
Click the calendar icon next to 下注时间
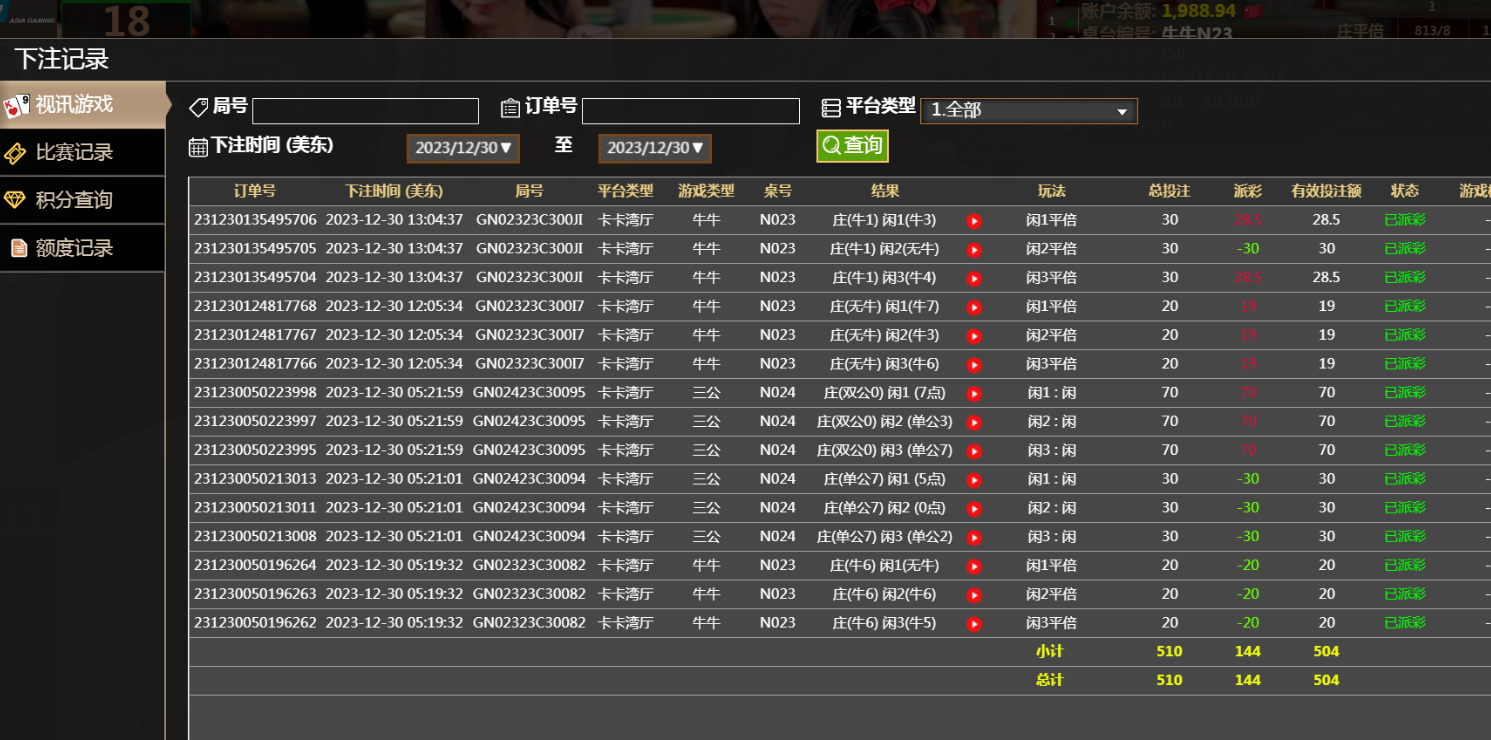tap(198, 147)
